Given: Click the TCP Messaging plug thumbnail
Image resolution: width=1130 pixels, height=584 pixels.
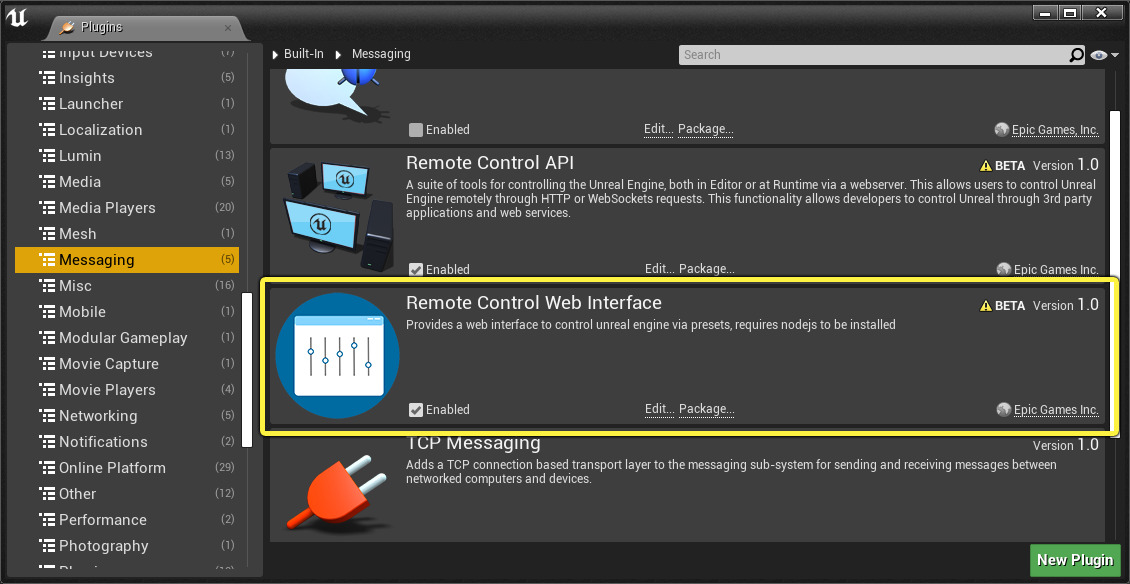Looking at the screenshot, I should click(x=337, y=492).
